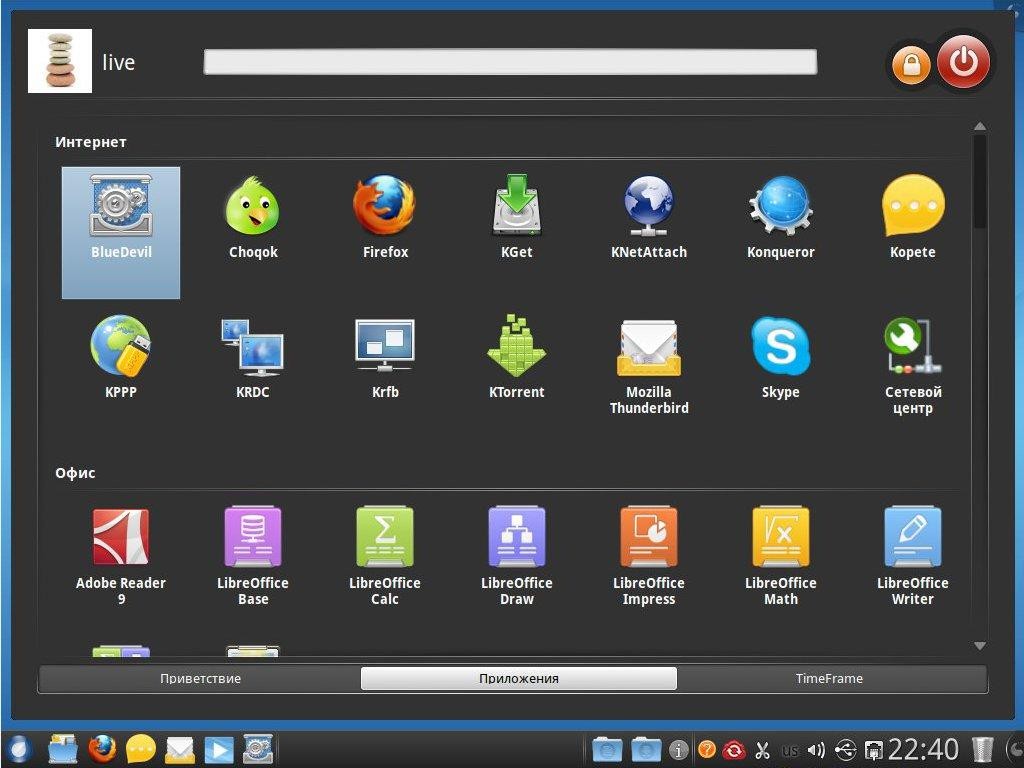Click the orange lock screen button
1024x768 pixels.
click(911, 65)
